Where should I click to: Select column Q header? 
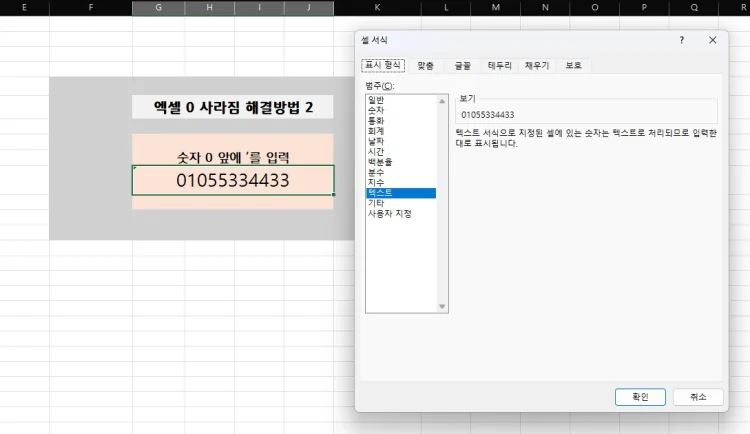694,8
